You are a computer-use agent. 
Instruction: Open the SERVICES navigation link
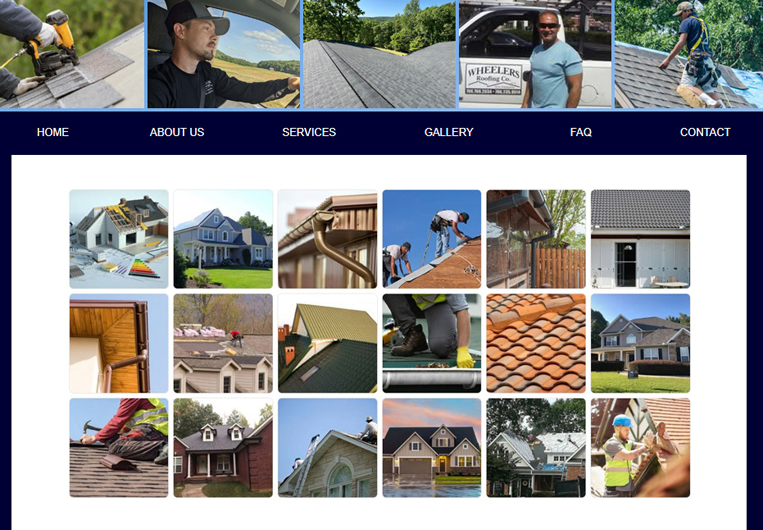tap(309, 132)
